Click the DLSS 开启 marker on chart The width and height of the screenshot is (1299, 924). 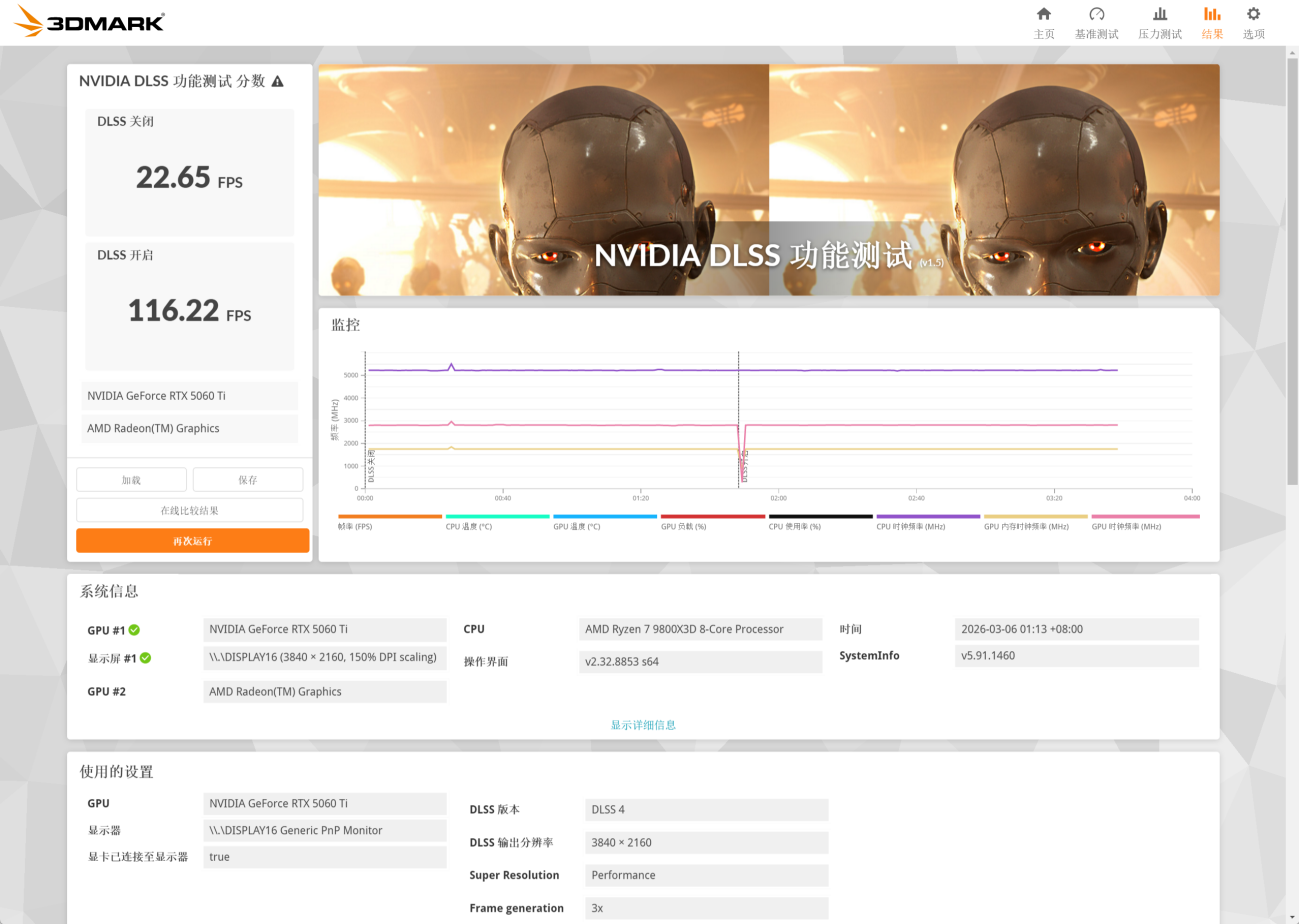coord(742,465)
